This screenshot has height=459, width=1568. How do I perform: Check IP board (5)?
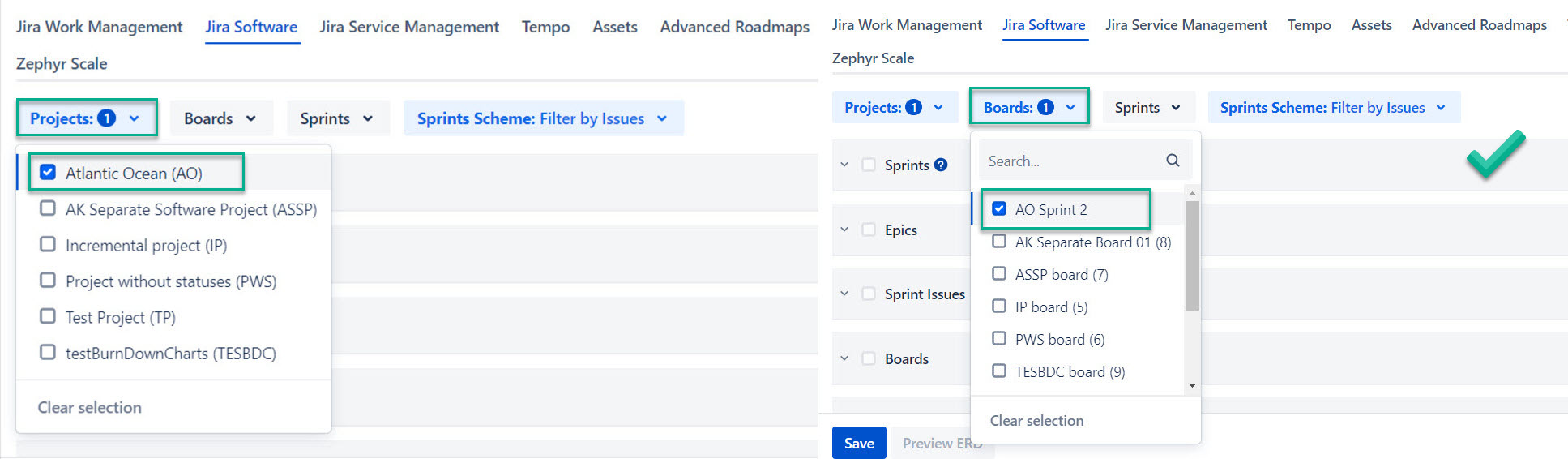[999, 306]
